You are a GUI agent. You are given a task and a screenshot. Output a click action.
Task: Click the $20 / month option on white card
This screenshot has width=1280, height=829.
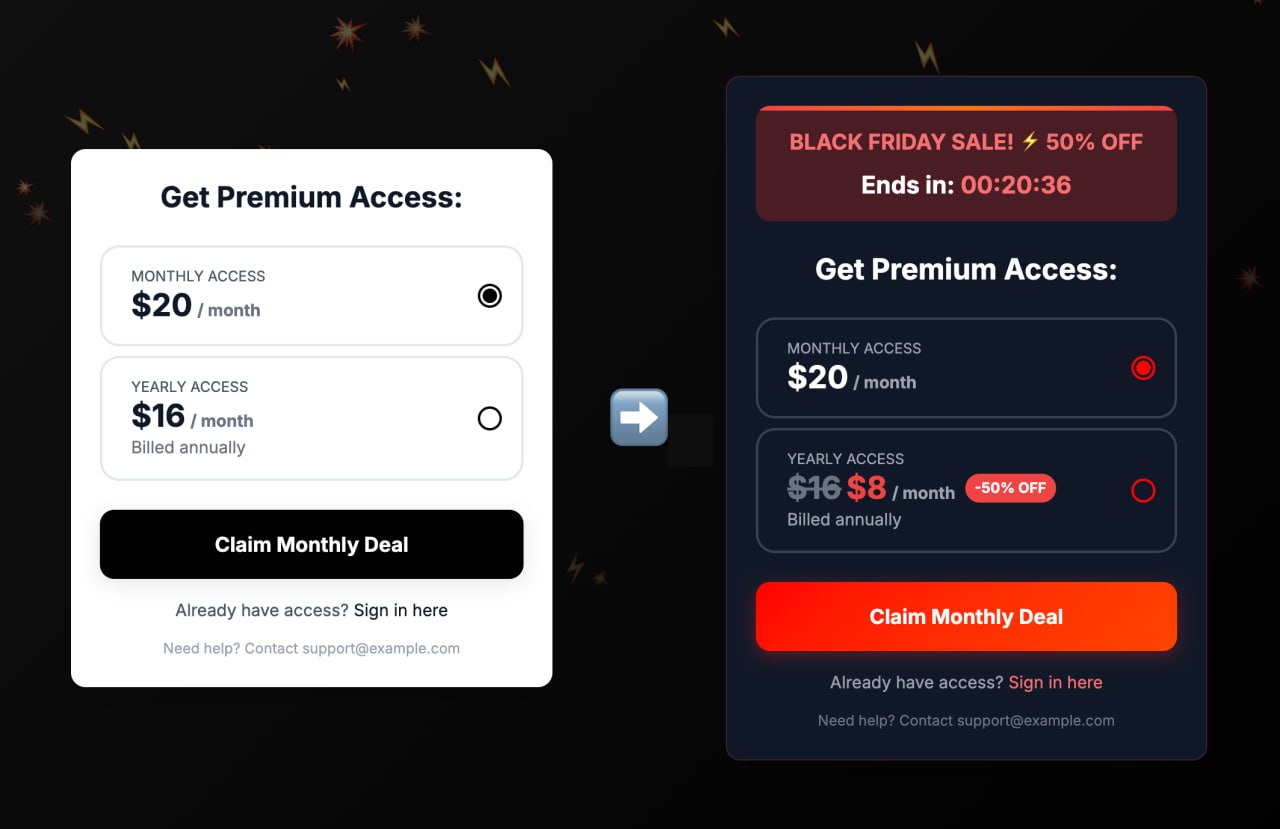[195, 305]
